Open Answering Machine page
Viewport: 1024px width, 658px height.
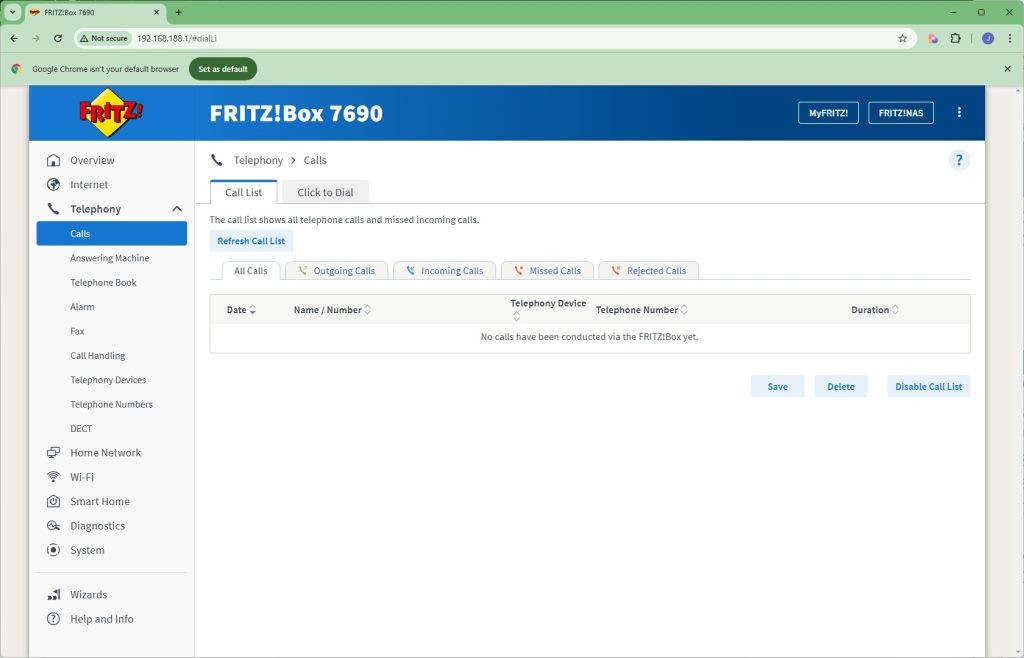(112, 258)
